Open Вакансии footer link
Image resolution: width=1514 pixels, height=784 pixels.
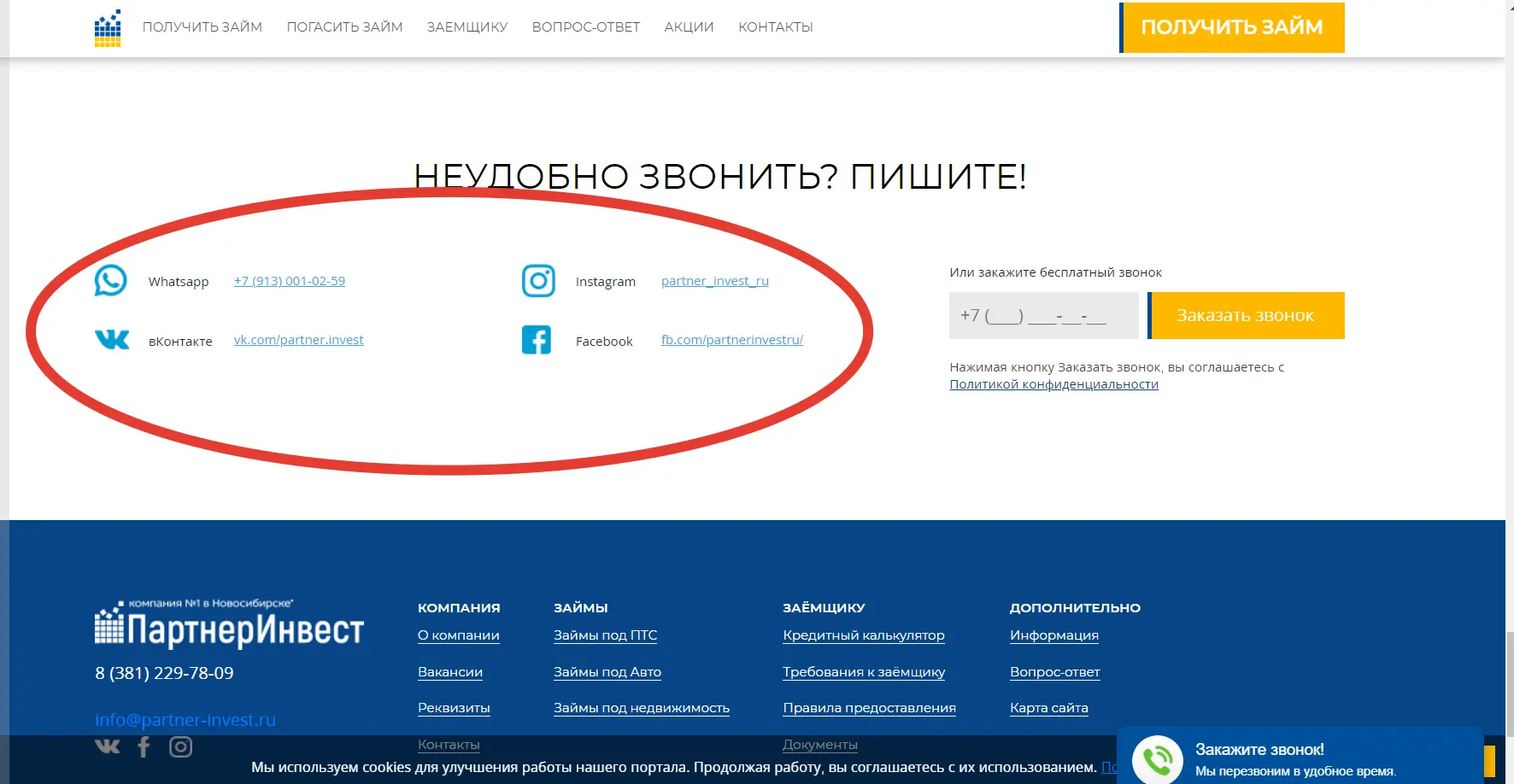(x=450, y=672)
